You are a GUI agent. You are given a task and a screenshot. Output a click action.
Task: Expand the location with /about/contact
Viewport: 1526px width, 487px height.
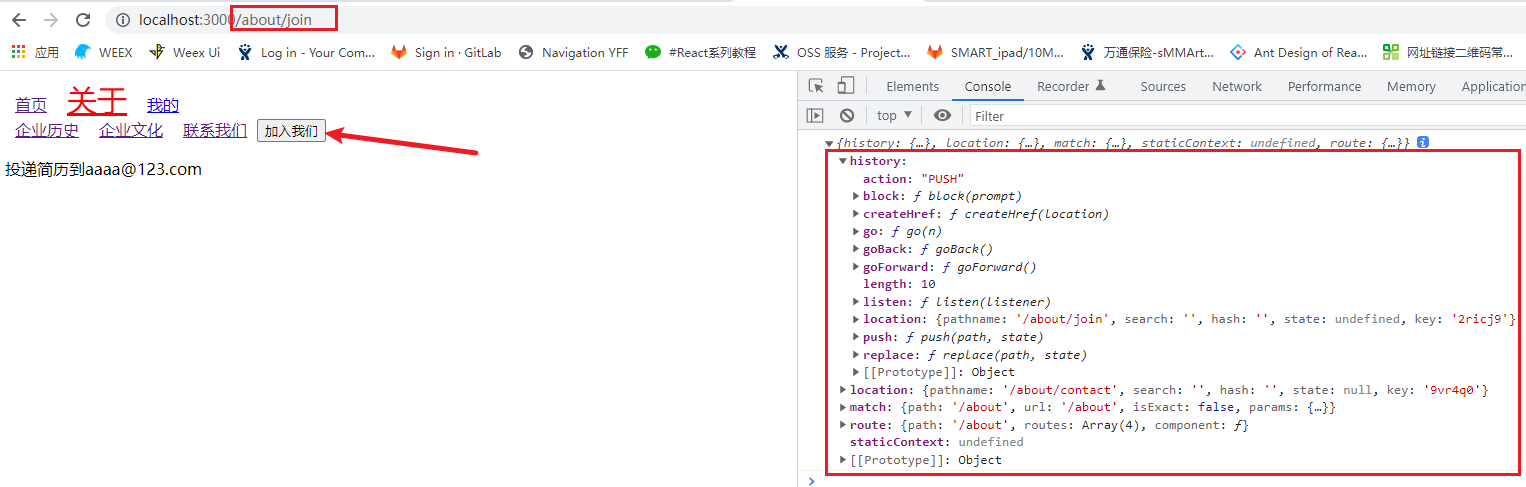pyautogui.click(x=843, y=390)
